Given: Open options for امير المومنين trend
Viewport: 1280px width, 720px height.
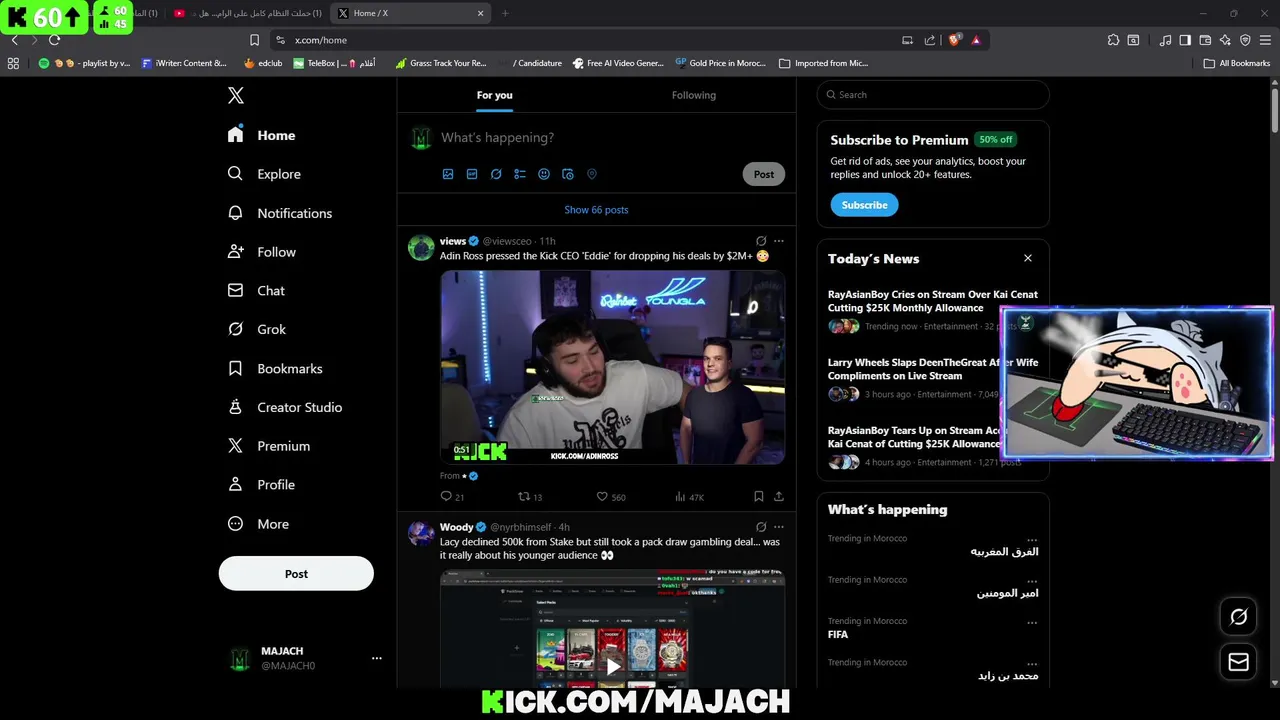Looking at the screenshot, I should point(1032,580).
